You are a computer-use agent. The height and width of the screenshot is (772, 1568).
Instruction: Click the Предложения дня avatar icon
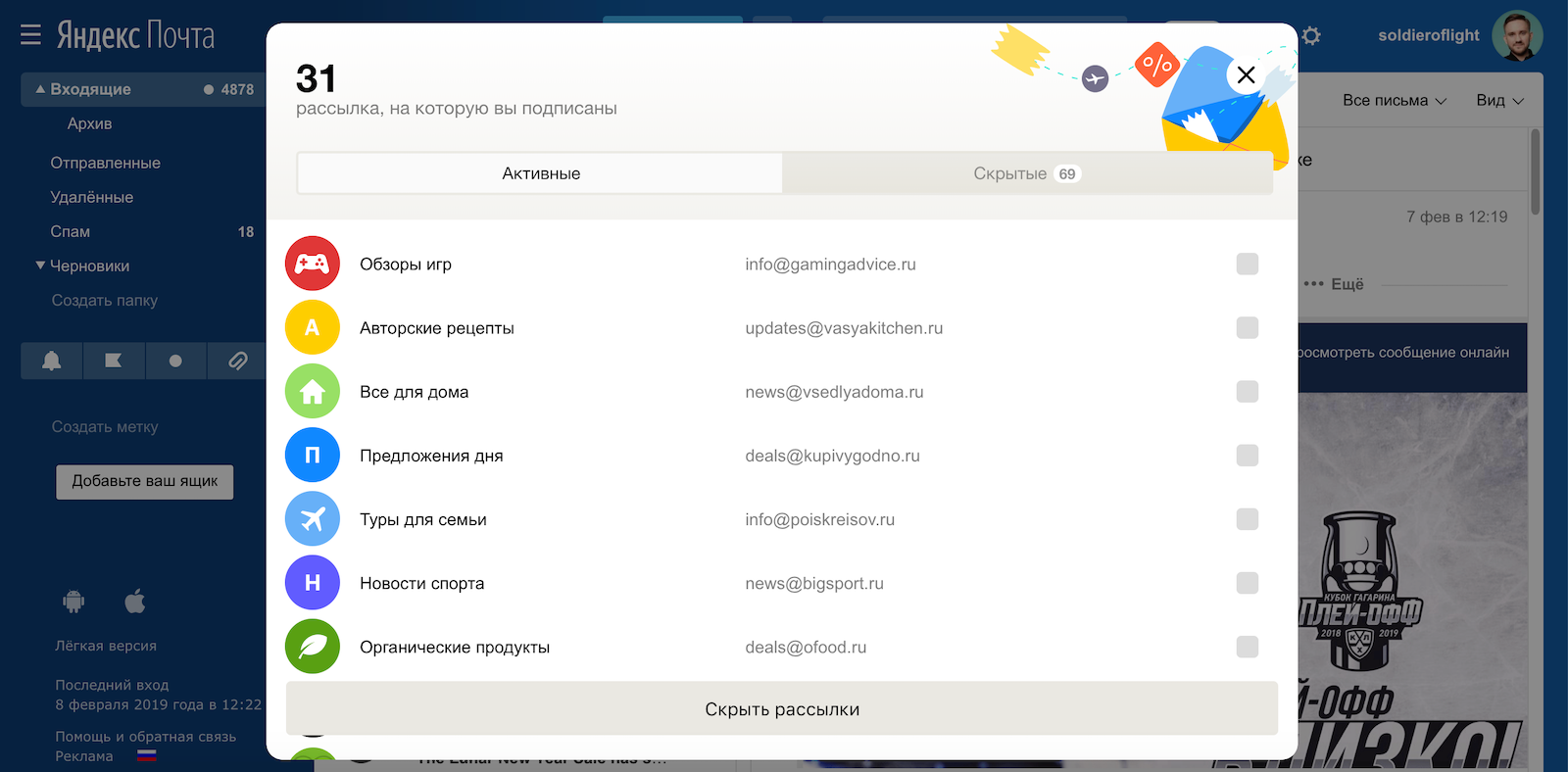click(313, 455)
